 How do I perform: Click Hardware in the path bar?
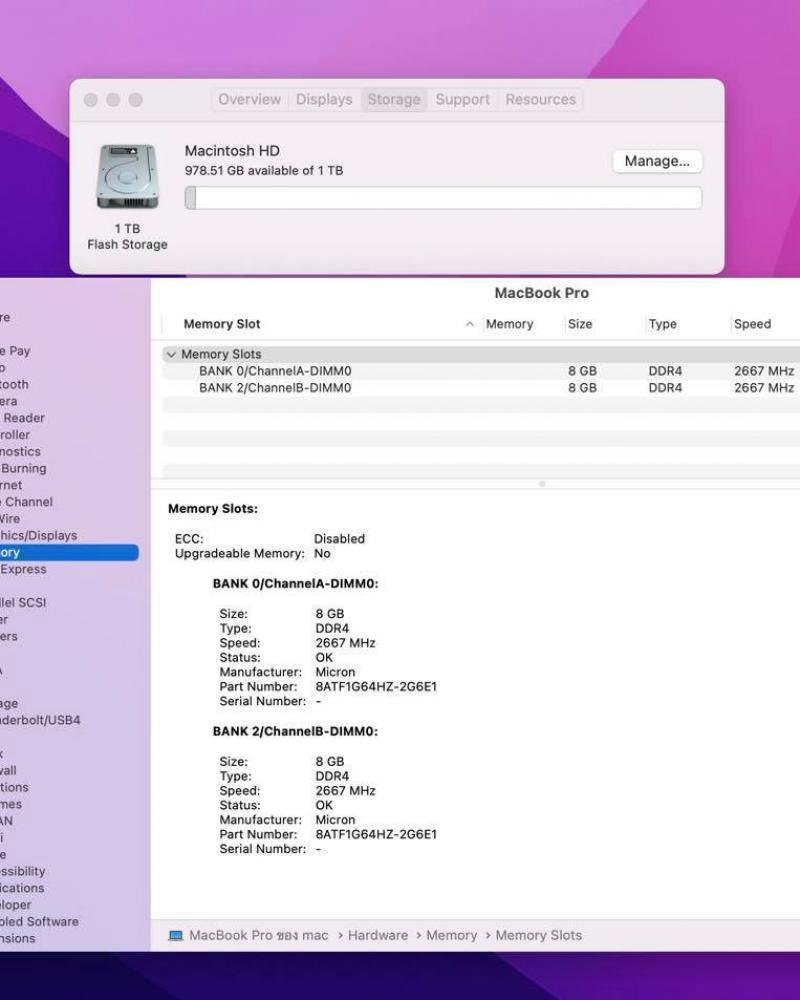377,935
